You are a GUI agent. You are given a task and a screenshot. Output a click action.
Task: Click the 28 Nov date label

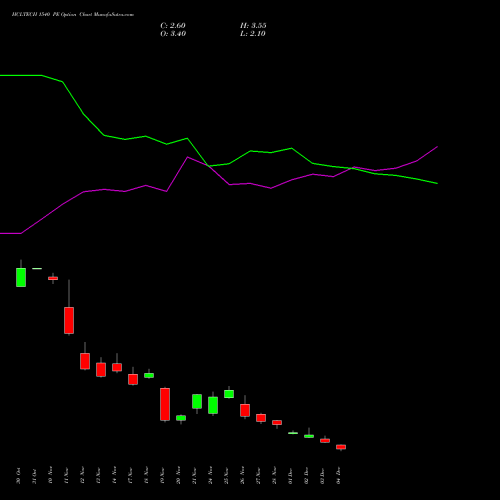coord(274,475)
